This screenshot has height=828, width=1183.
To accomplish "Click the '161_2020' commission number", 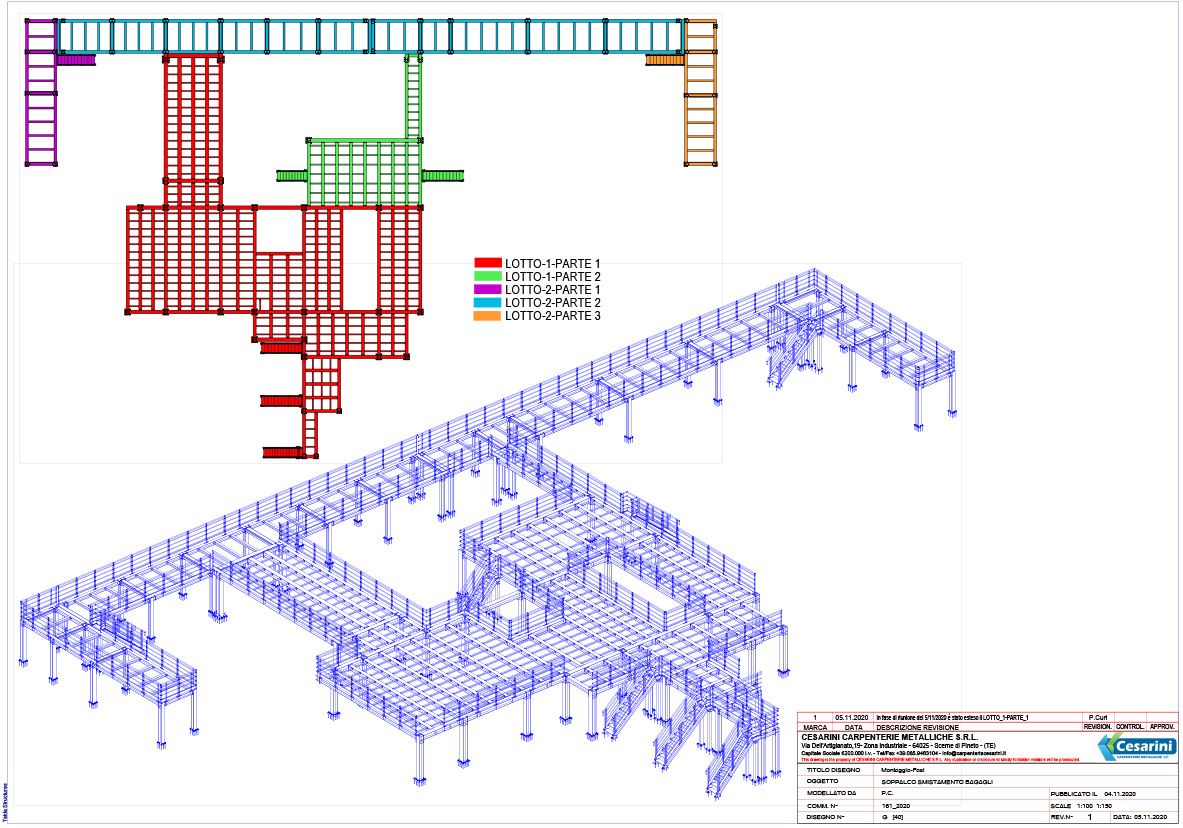I will pos(896,806).
